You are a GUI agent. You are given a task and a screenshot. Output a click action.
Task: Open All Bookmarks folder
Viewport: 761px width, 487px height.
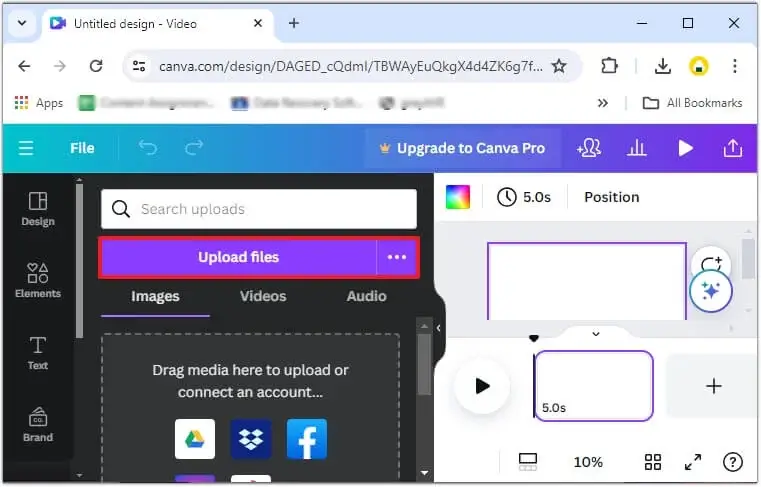click(x=692, y=103)
